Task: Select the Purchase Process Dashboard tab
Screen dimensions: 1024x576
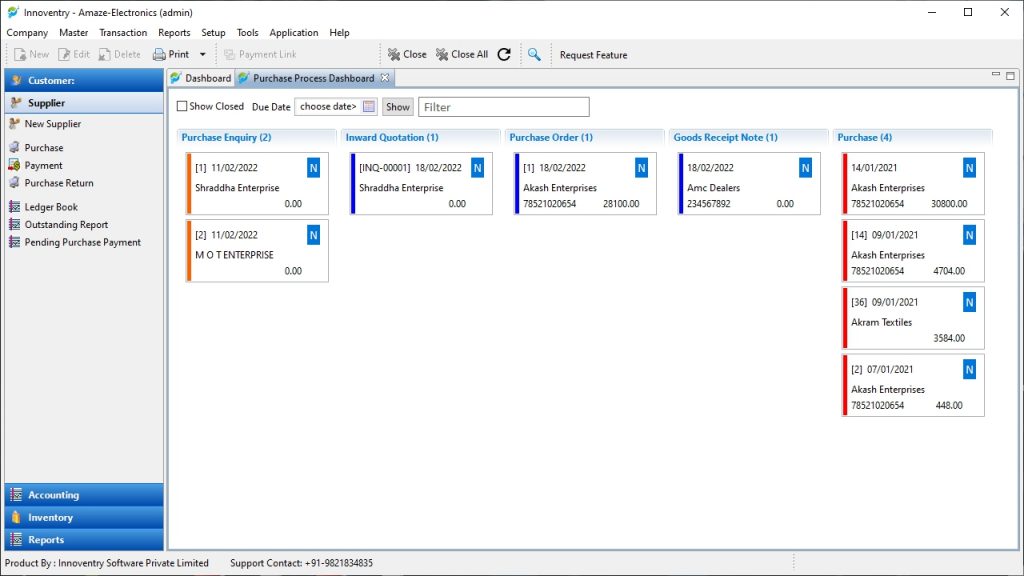Action: 313,78
